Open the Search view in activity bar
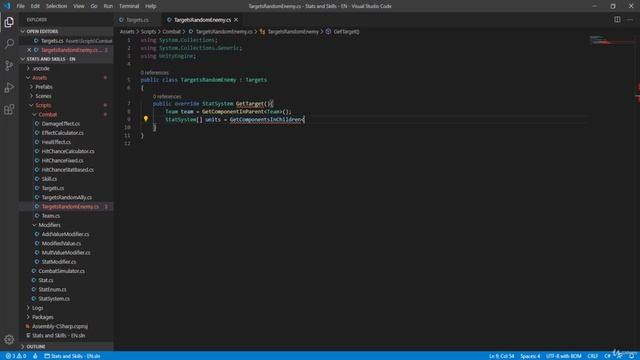Viewport: 640px width, 360px height. (9, 43)
